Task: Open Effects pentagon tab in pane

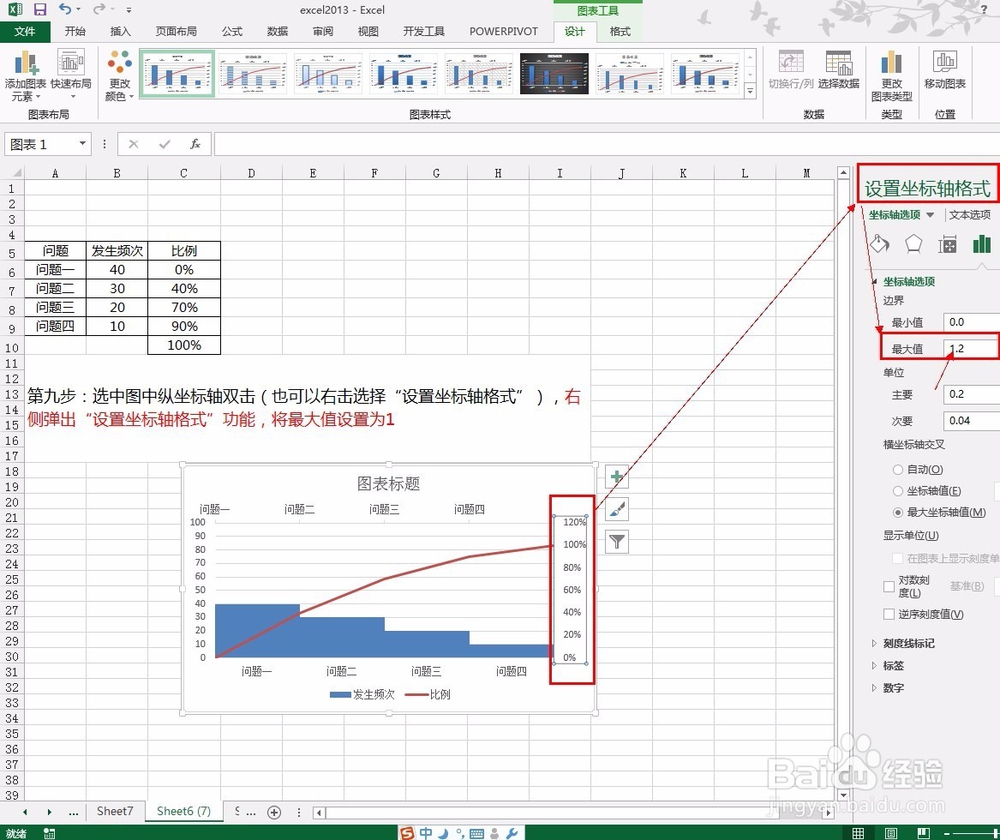Action: coord(914,244)
